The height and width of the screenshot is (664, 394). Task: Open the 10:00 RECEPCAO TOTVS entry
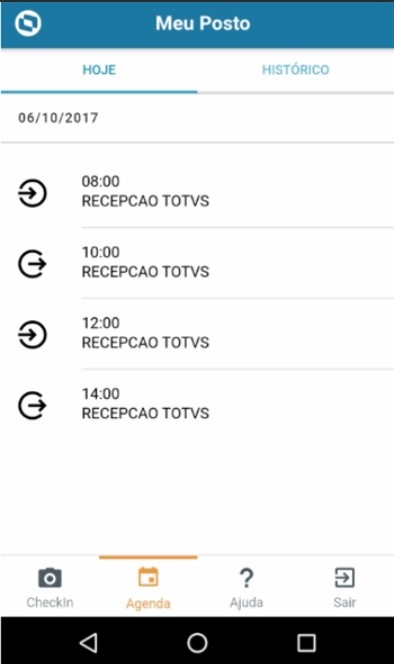coord(197,263)
